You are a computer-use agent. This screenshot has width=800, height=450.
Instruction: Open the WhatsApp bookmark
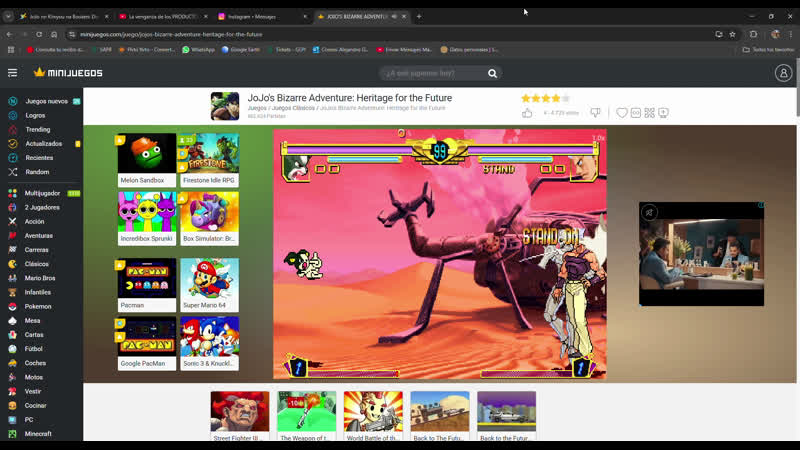coord(198,49)
